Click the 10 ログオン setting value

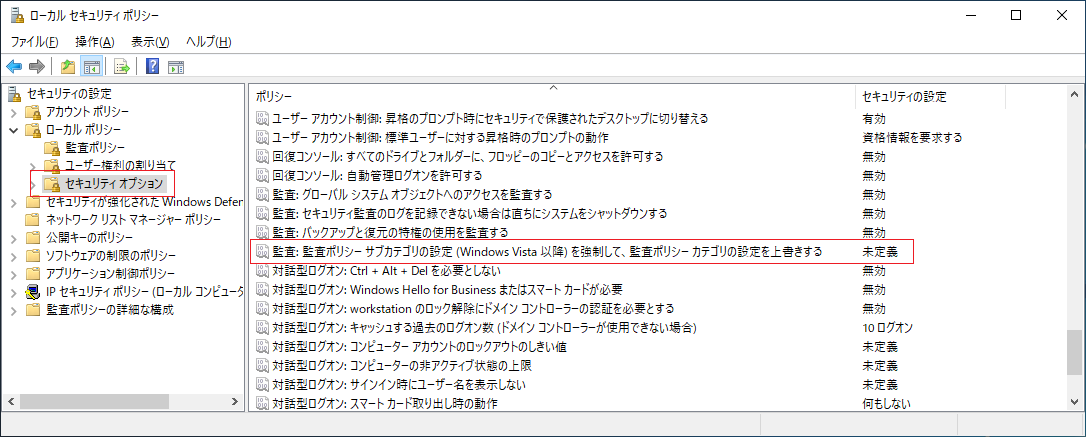coord(888,327)
